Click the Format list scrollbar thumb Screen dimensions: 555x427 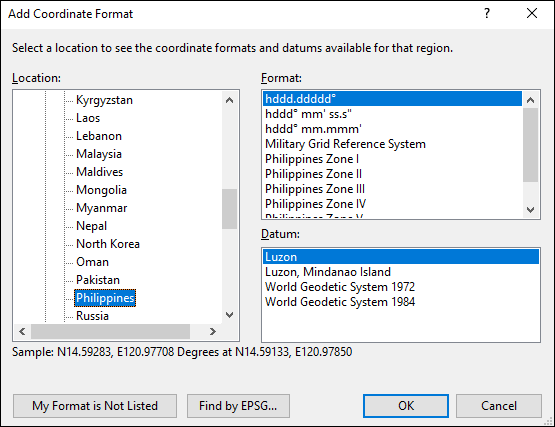tap(530, 145)
